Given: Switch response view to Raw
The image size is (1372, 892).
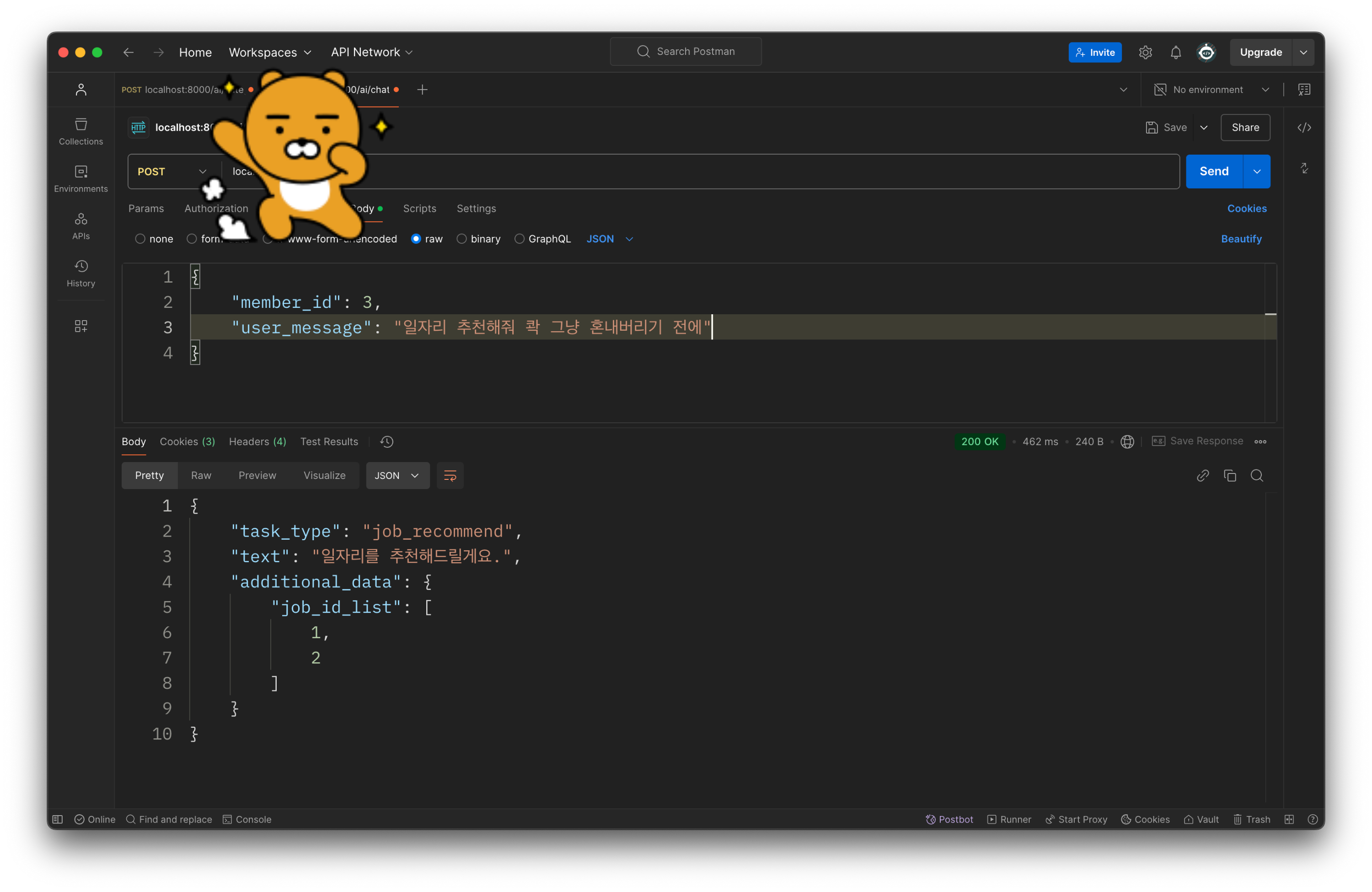Looking at the screenshot, I should [201, 476].
